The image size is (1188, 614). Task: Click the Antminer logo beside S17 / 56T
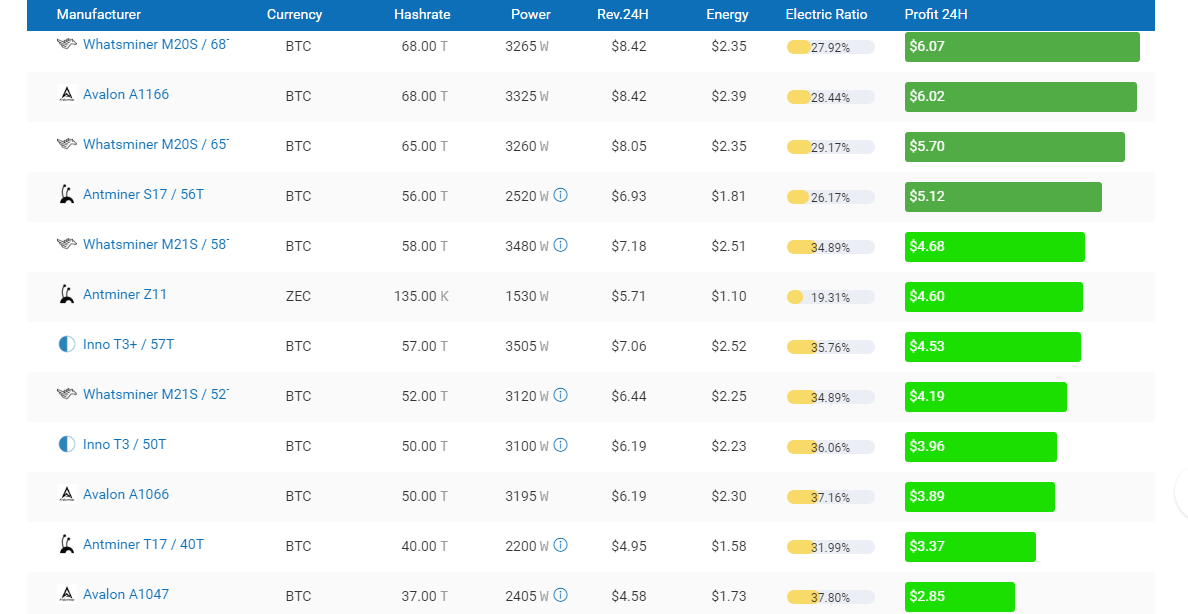pyautogui.click(x=67, y=194)
